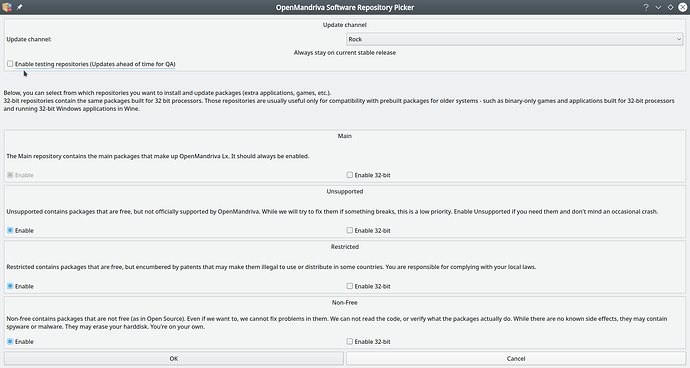Viewport: 690px width, 368px height.
Task: Disable the Unsupported repository Enable checkbox
Action: (x=10, y=230)
